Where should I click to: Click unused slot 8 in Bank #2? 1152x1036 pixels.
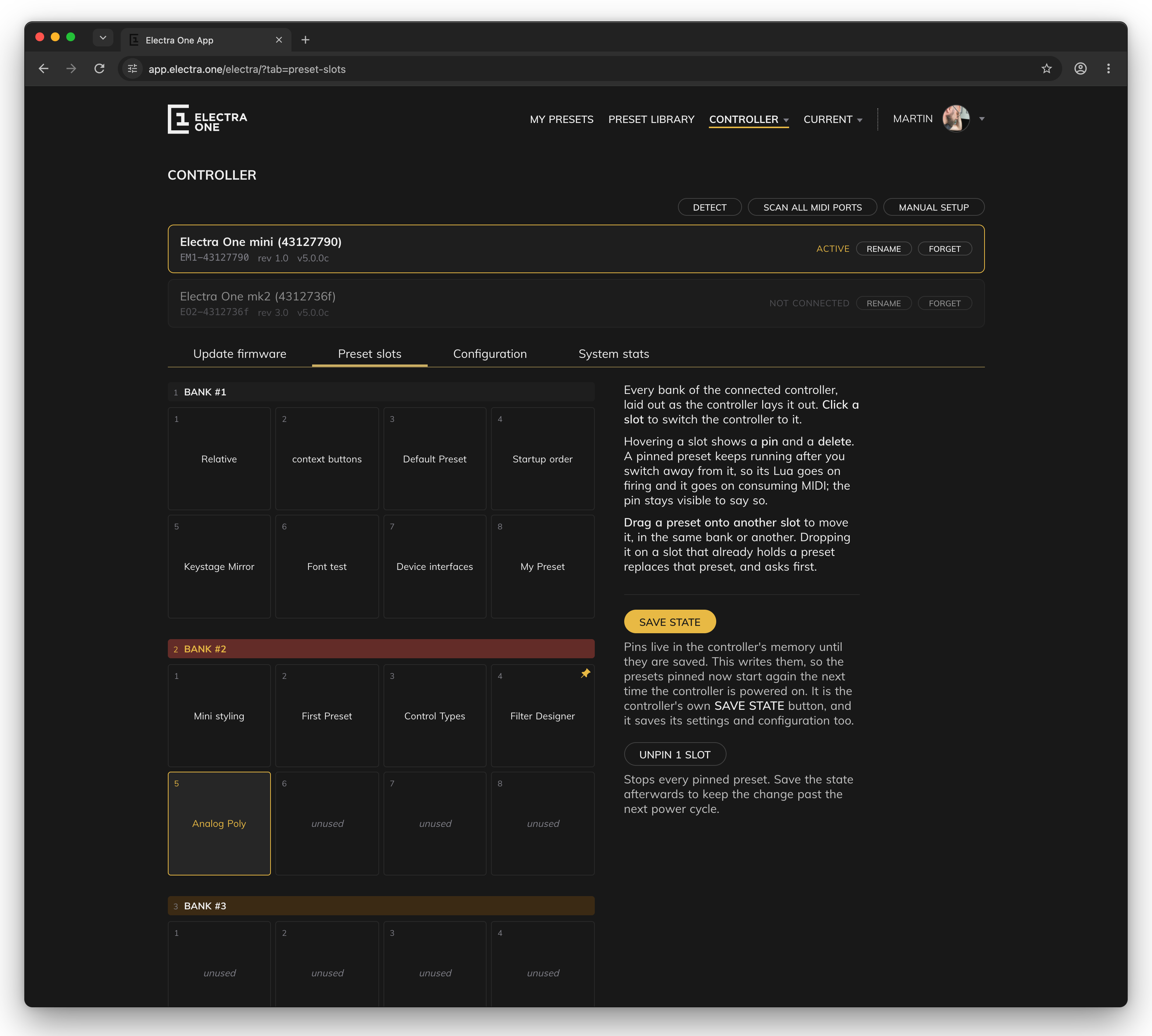tap(543, 824)
